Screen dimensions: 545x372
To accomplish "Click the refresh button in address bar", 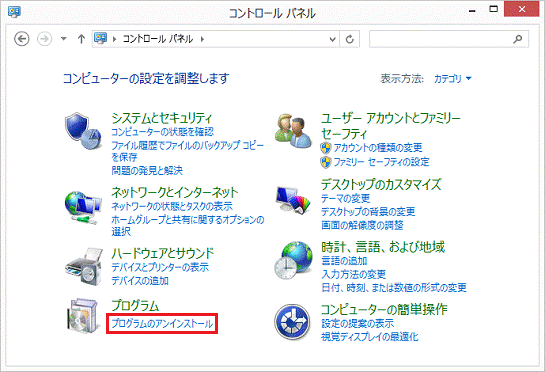I will (x=350, y=39).
